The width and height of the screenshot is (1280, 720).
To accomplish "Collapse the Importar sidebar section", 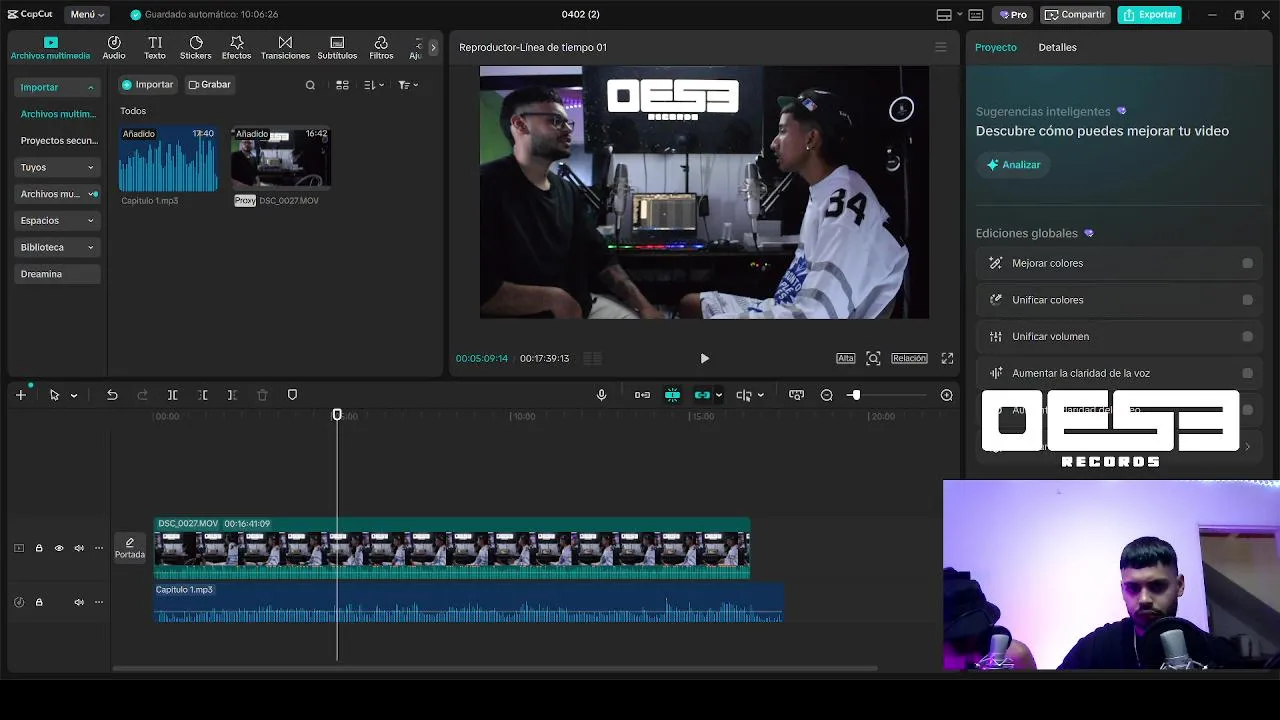I will click(58, 87).
